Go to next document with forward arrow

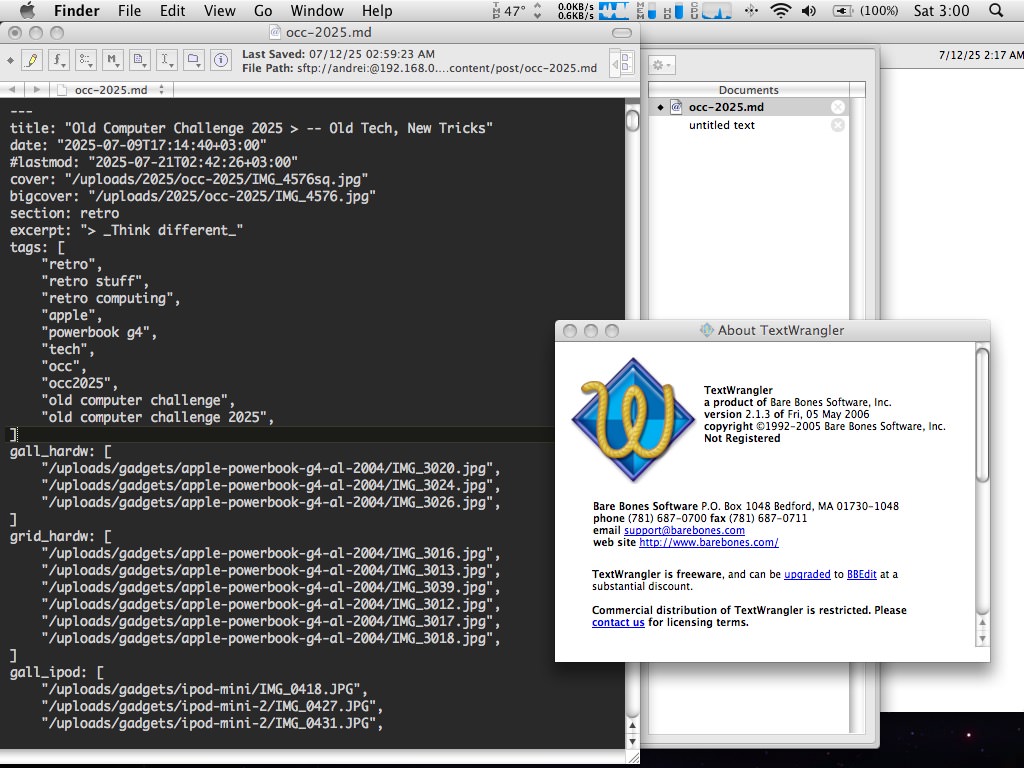click(x=37, y=89)
